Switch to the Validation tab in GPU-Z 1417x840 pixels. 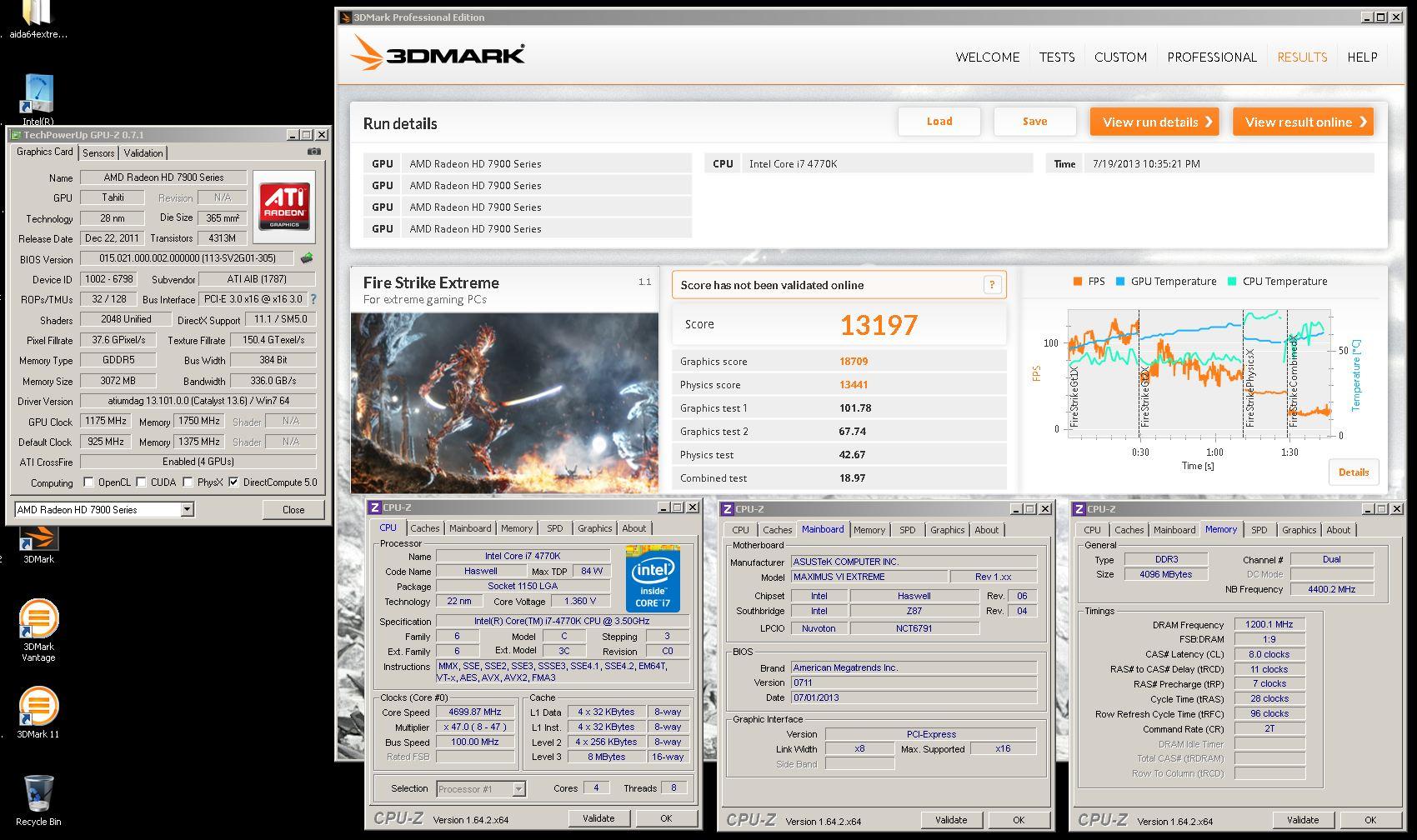point(143,152)
